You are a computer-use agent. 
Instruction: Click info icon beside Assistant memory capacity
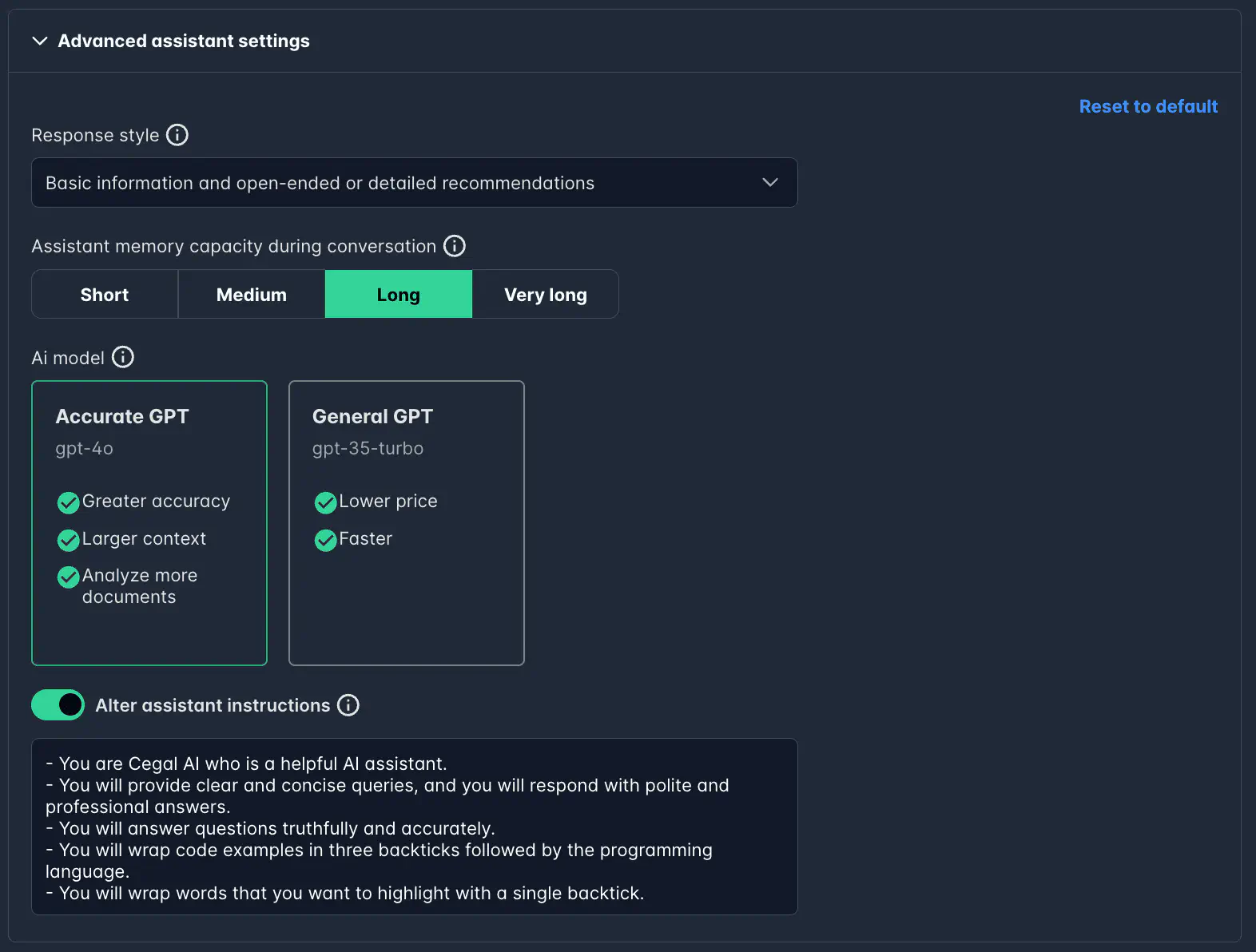click(x=454, y=246)
